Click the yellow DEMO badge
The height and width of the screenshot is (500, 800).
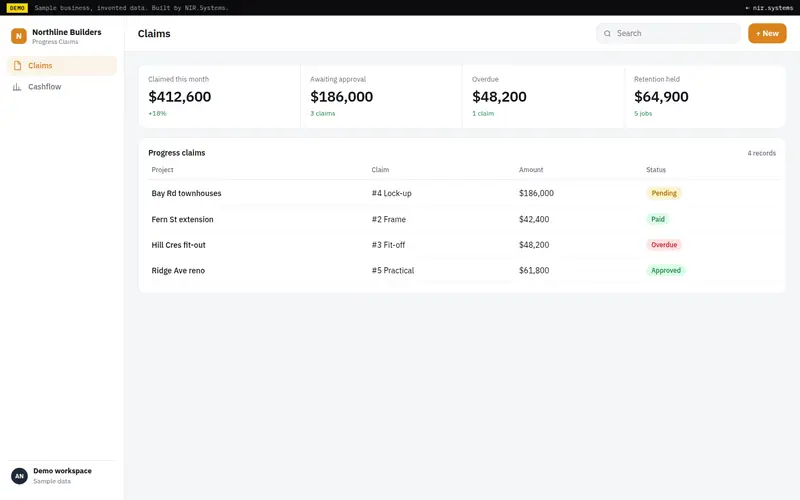(17, 8)
